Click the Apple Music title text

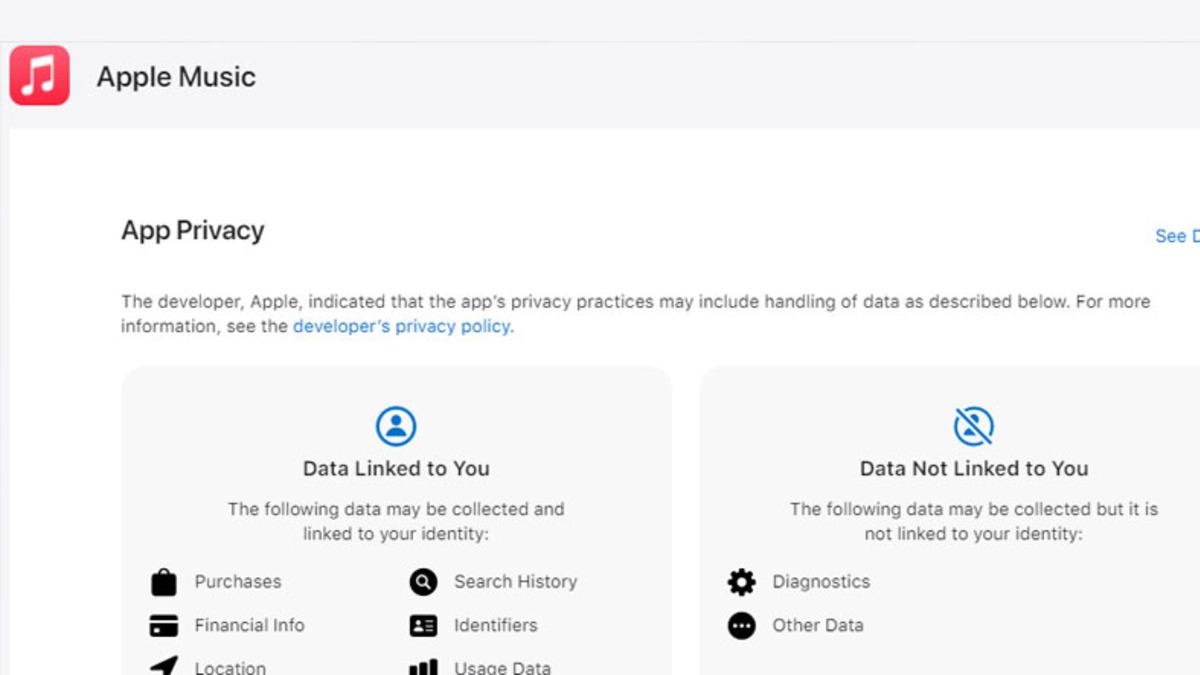pyautogui.click(x=176, y=77)
